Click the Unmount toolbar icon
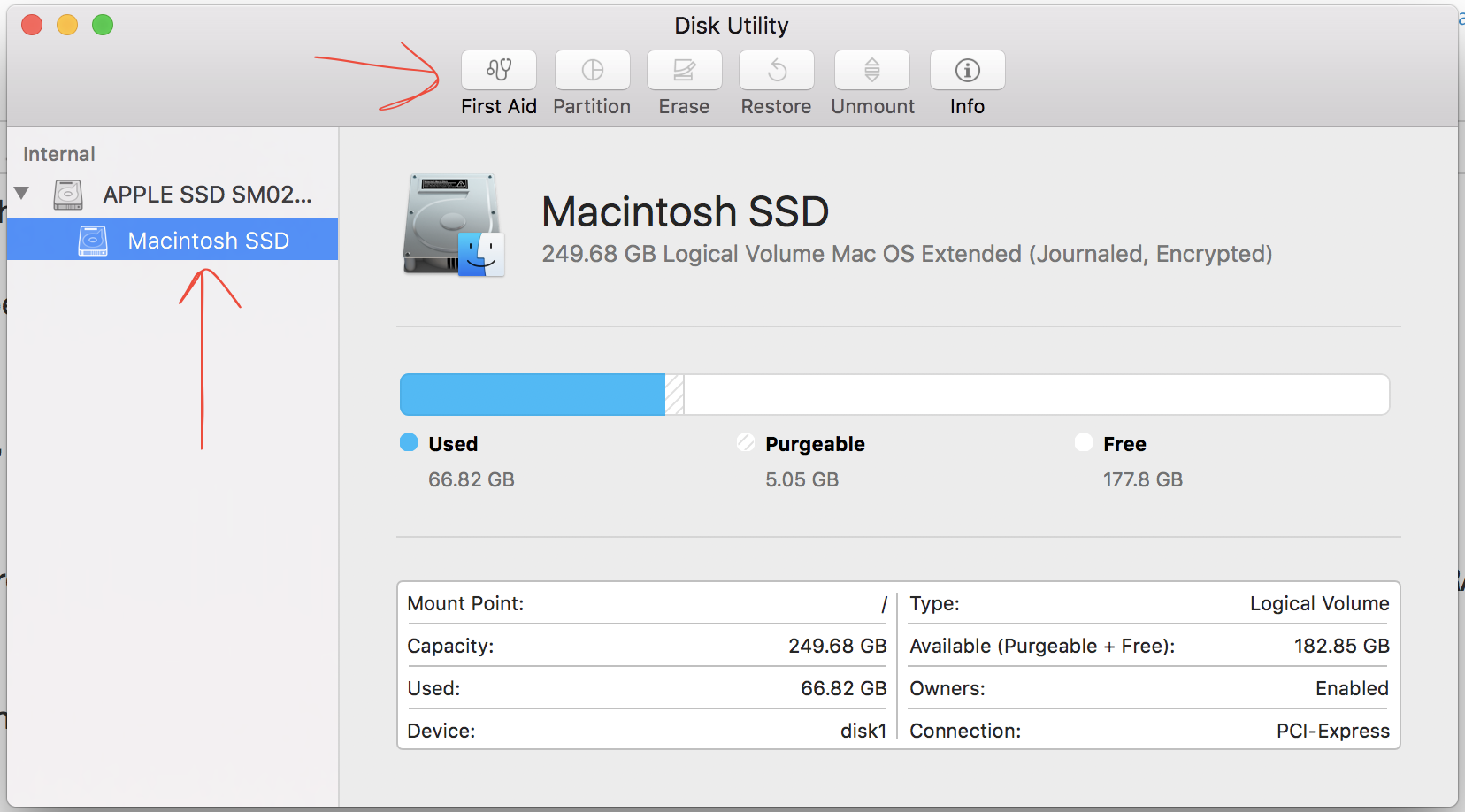Screen dimensions: 1465x812 point(872,71)
